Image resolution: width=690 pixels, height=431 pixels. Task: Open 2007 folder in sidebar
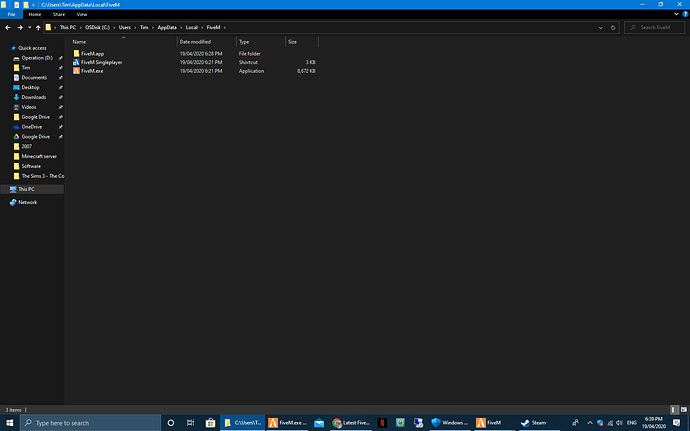click(x=26, y=146)
